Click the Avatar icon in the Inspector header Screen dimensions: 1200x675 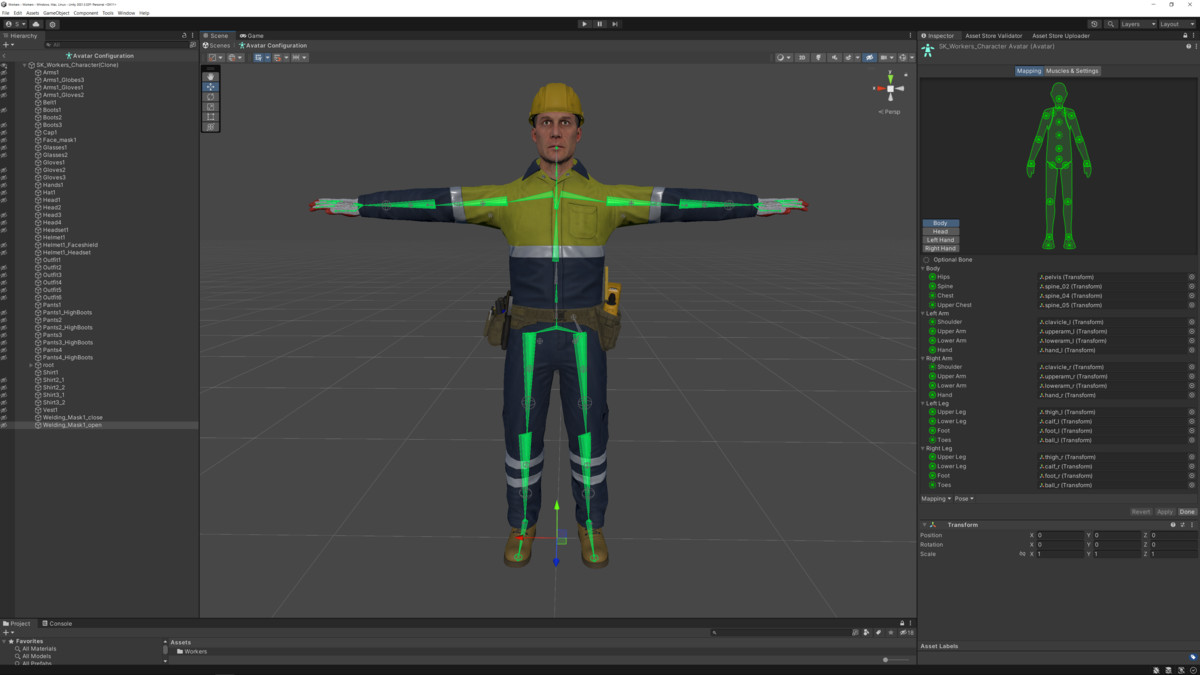point(926,46)
